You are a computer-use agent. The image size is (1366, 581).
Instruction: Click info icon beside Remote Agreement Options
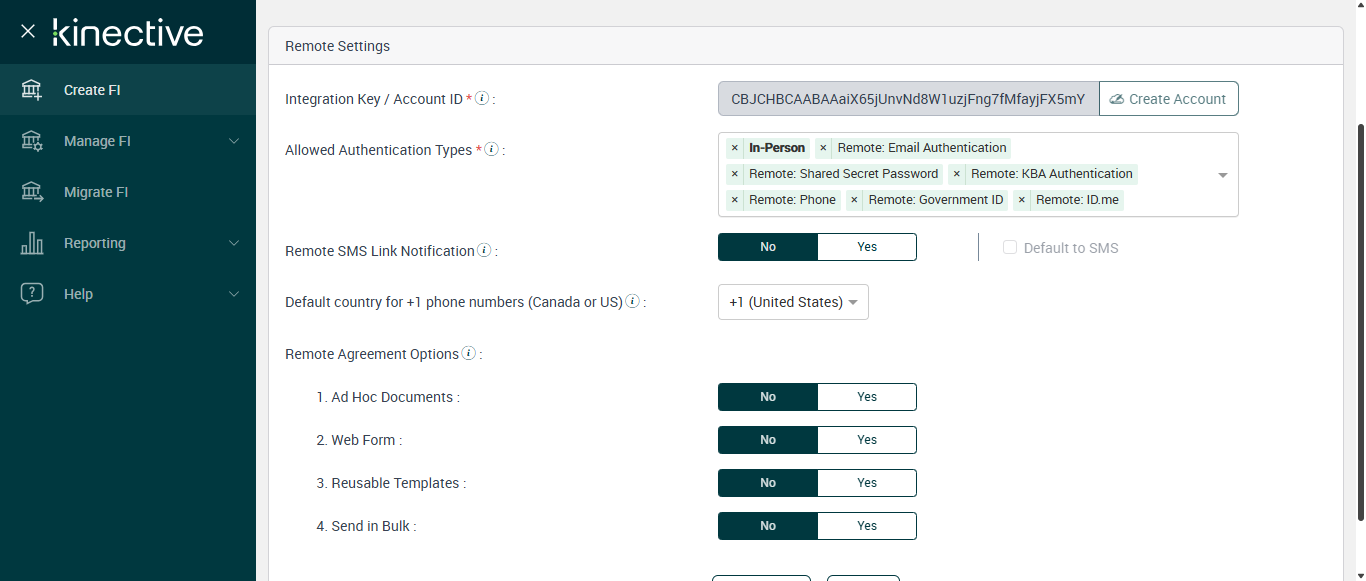click(469, 353)
